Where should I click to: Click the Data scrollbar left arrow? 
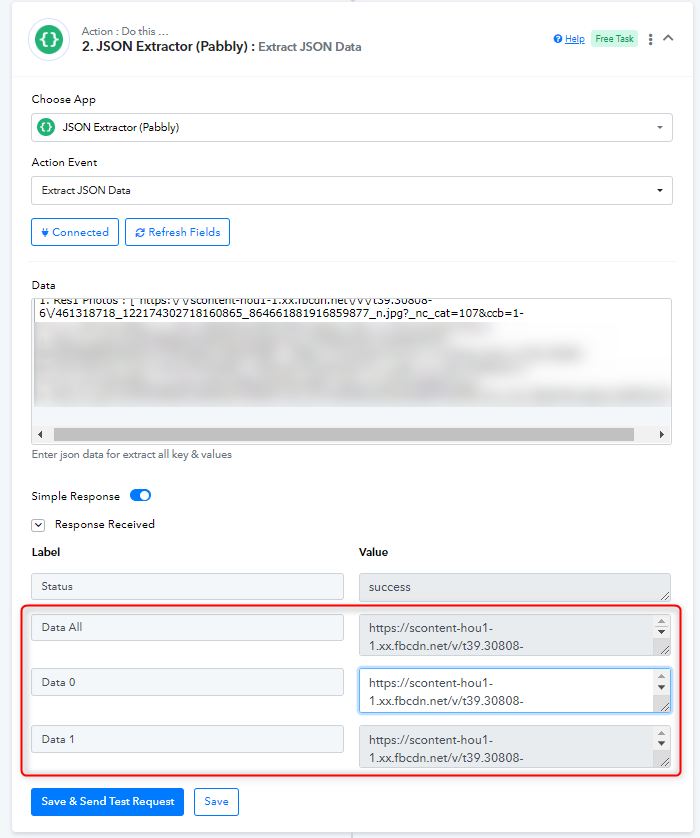point(41,434)
